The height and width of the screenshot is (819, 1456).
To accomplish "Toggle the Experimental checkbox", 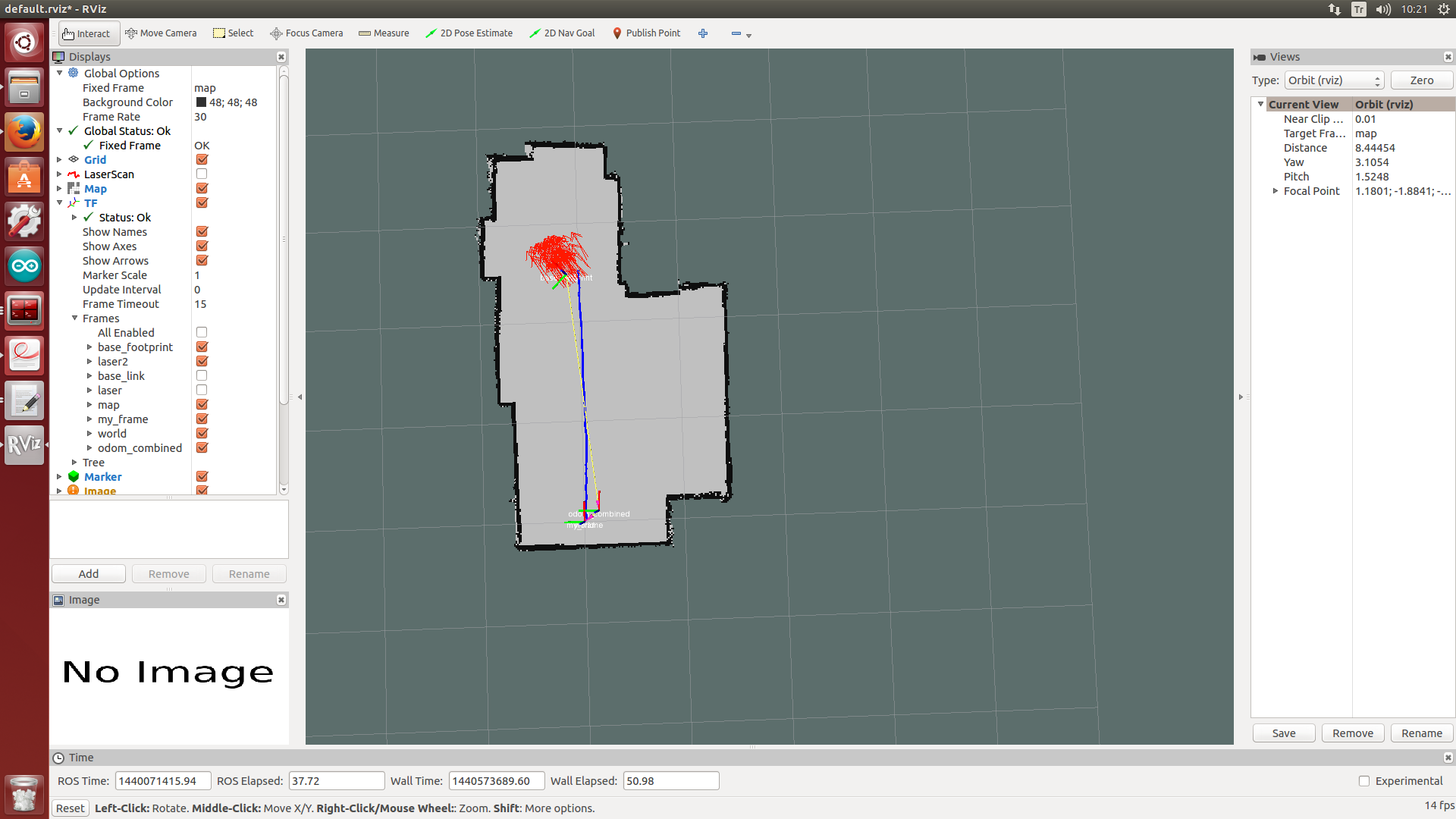I will pyautogui.click(x=1364, y=781).
